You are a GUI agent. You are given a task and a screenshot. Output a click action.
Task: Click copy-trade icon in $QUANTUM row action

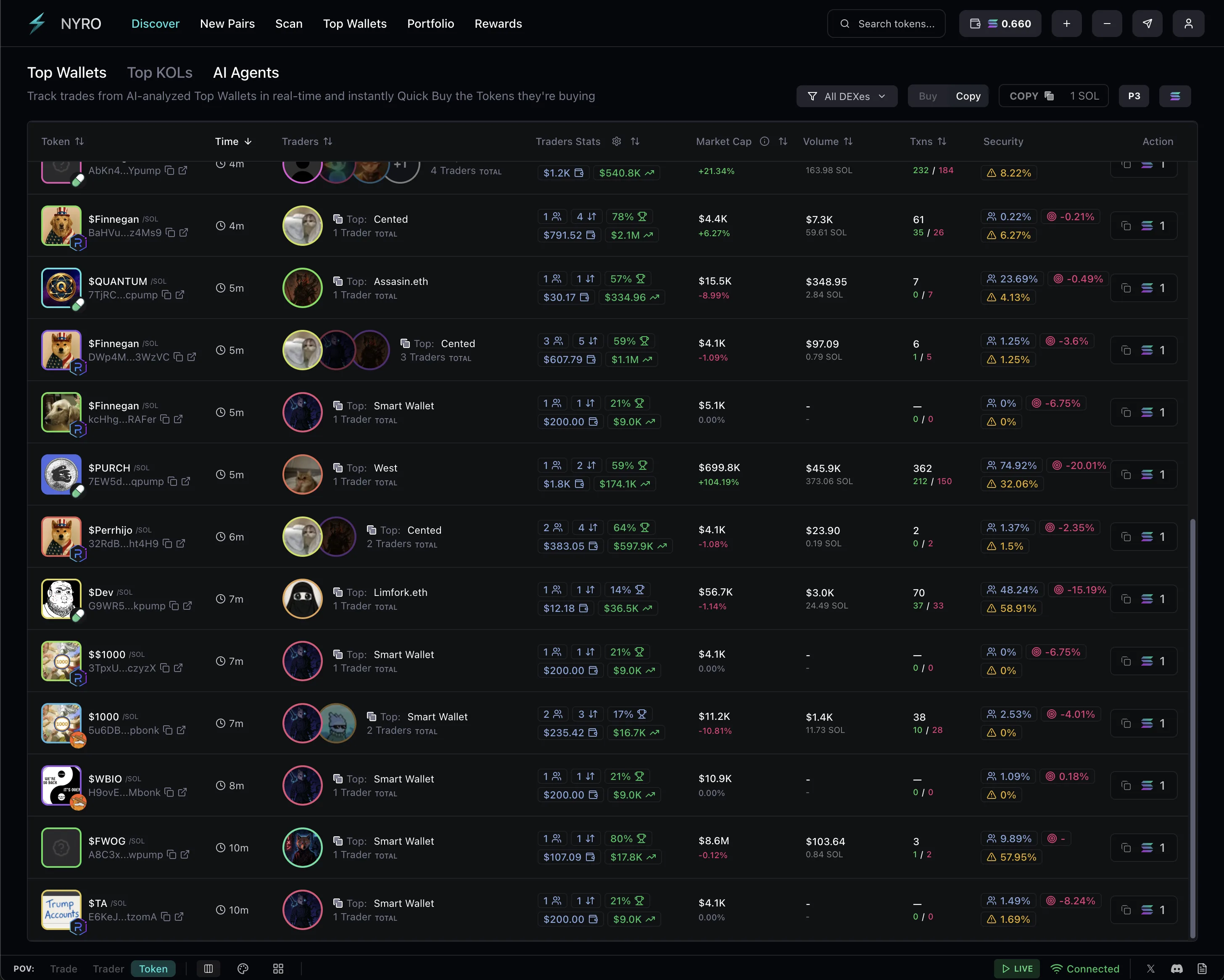tap(1126, 288)
